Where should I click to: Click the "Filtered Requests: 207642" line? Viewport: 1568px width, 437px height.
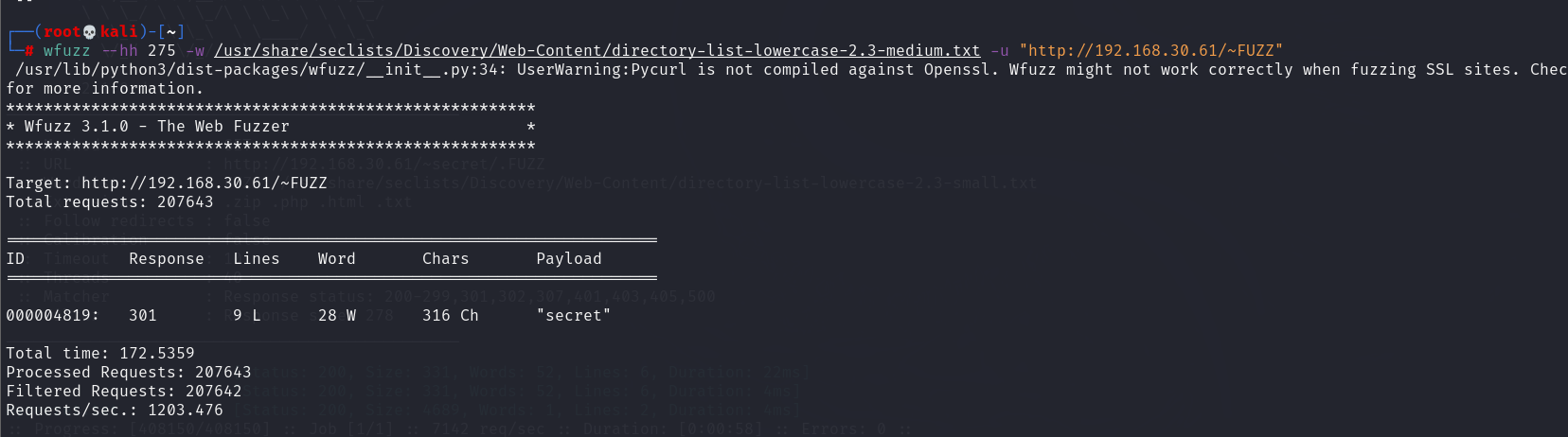tap(123, 392)
